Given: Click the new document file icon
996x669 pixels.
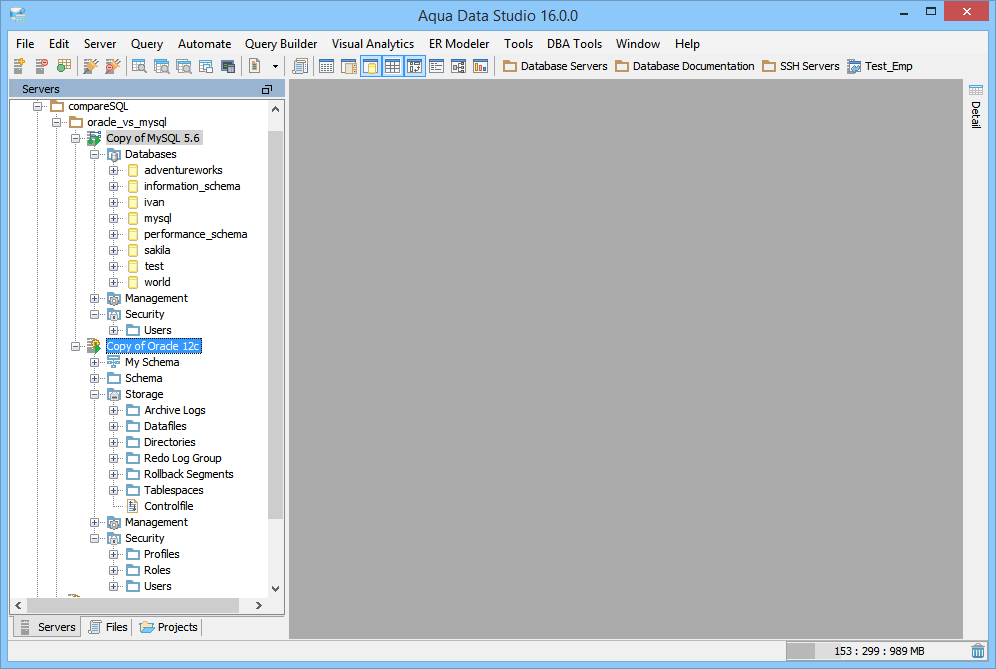Looking at the screenshot, I should [254, 65].
